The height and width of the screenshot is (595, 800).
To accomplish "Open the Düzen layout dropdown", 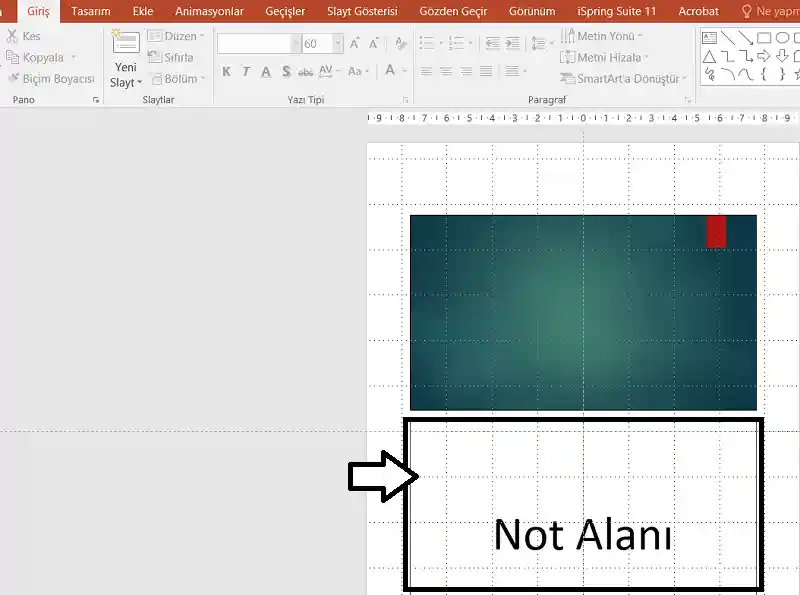I will (176, 36).
